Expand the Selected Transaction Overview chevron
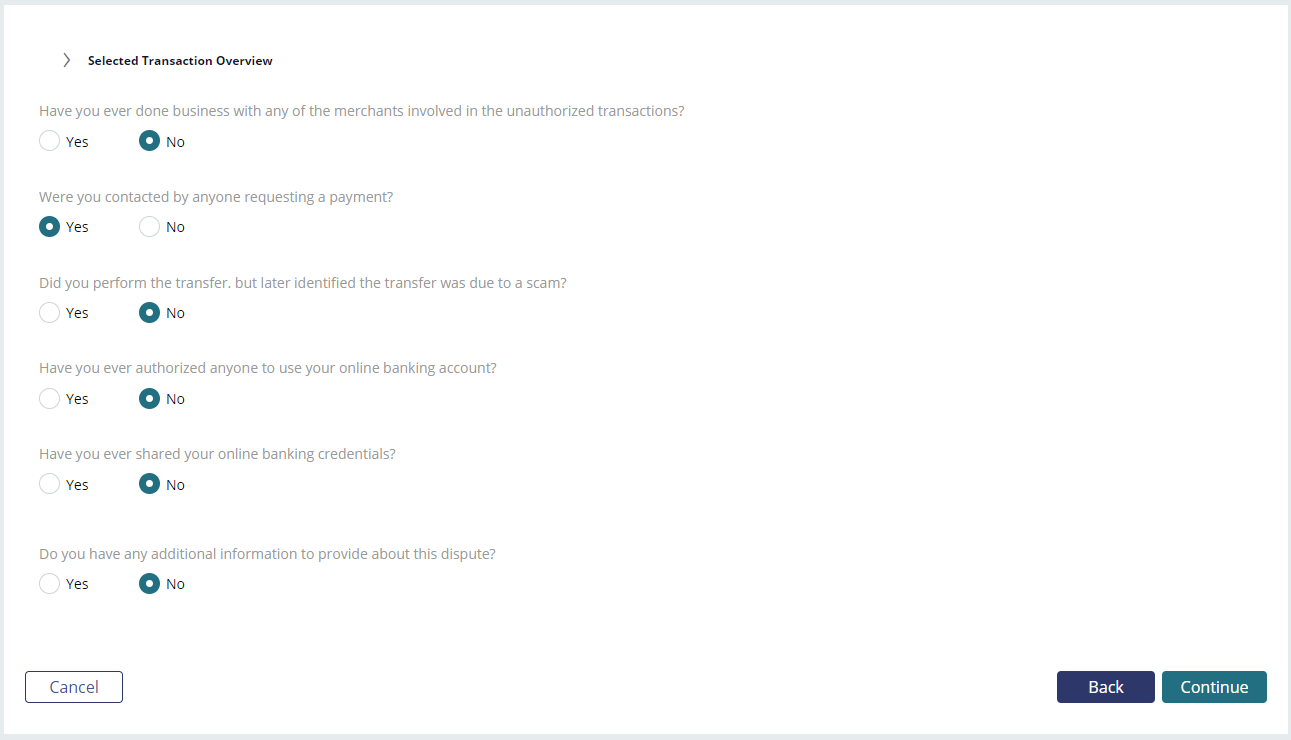Viewport: 1291px width, 740px height. point(67,60)
